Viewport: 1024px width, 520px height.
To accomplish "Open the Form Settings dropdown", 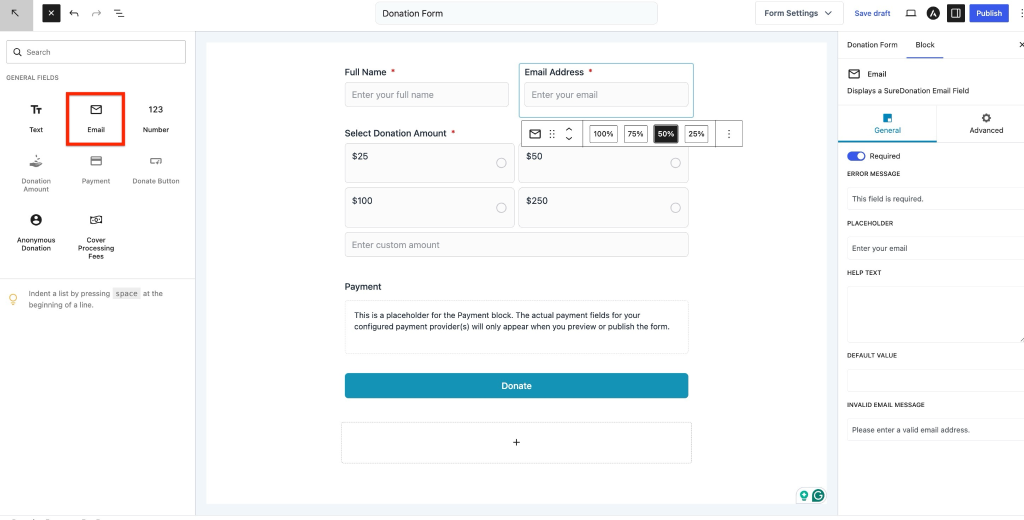I will [x=798, y=13].
